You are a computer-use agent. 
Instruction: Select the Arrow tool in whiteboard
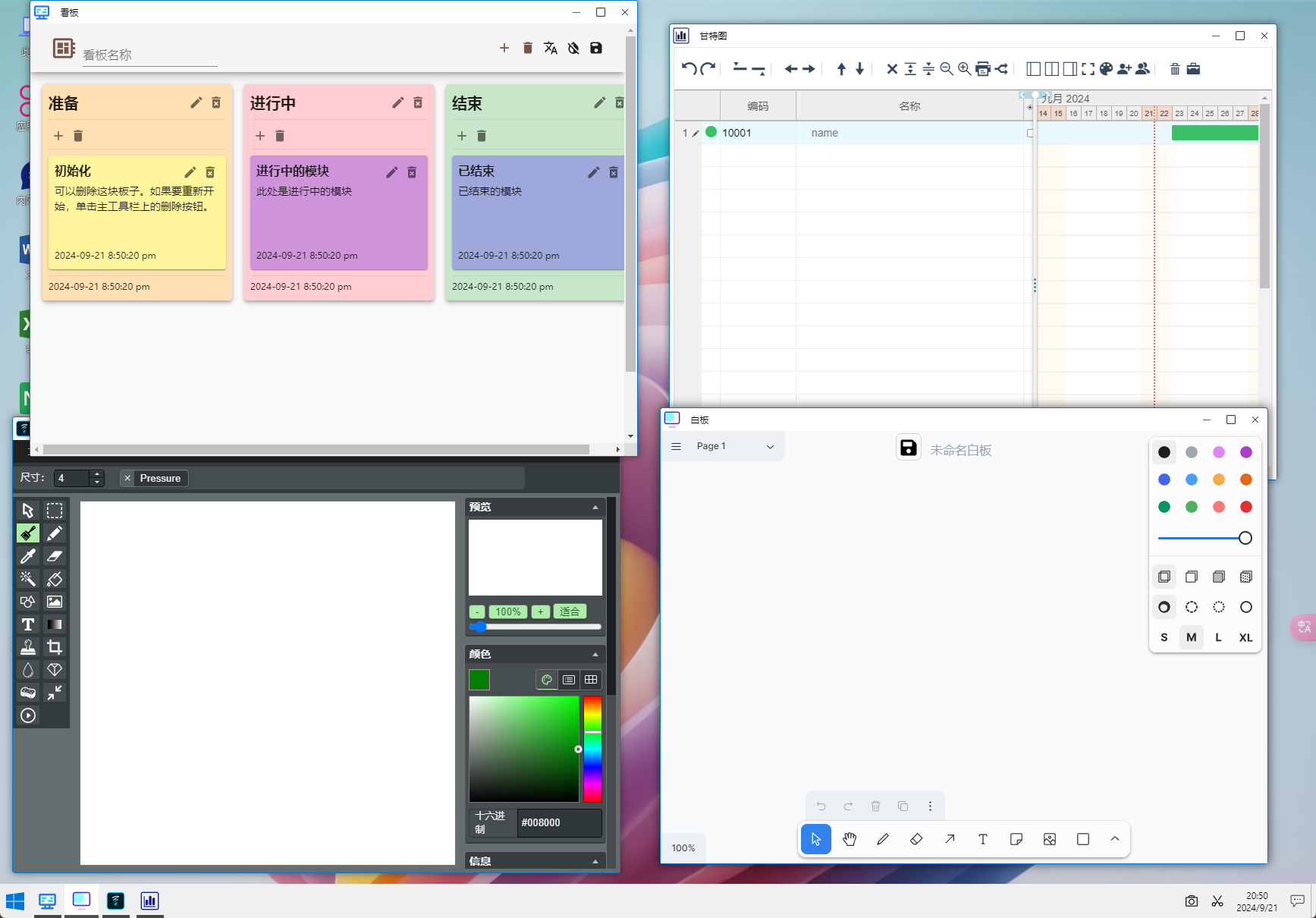pos(950,839)
